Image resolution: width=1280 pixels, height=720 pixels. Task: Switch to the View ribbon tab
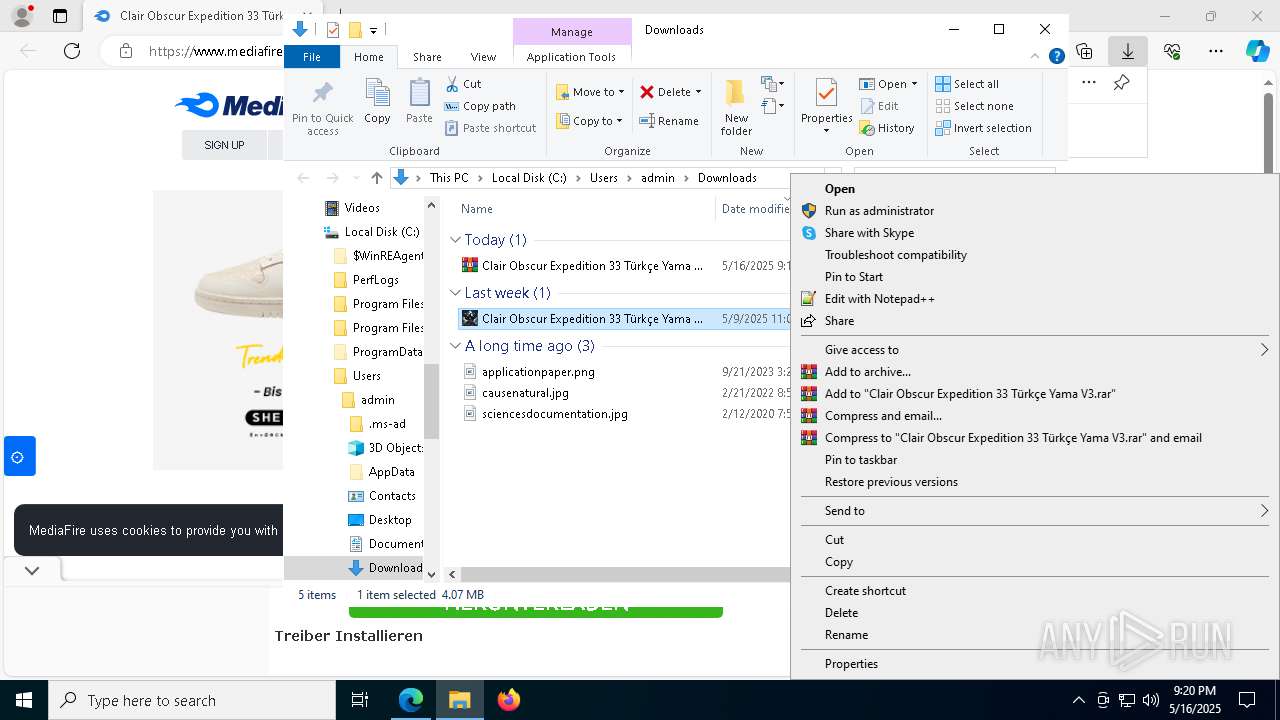click(x=483, y=57)
